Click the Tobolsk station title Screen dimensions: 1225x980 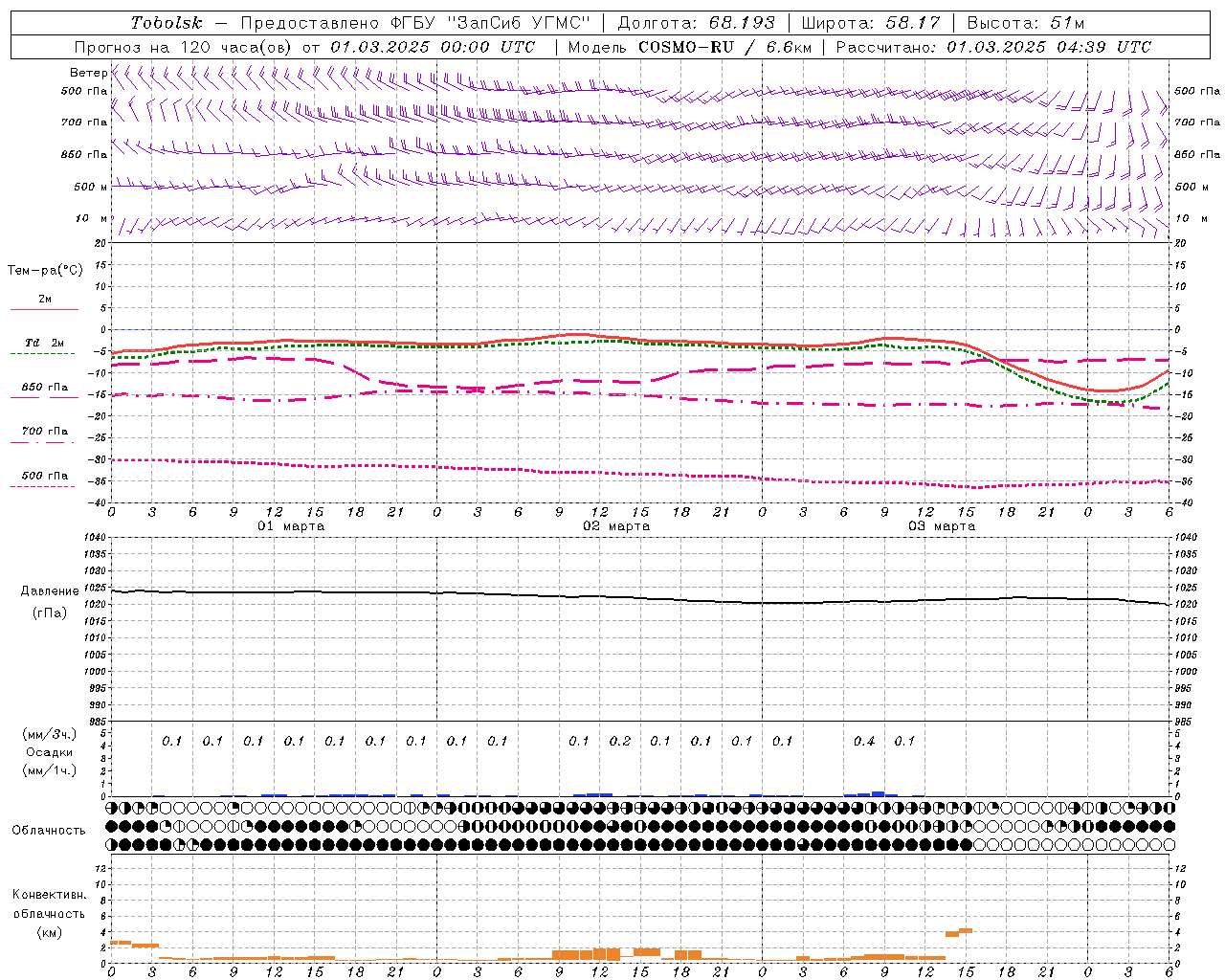pos(167,24)
